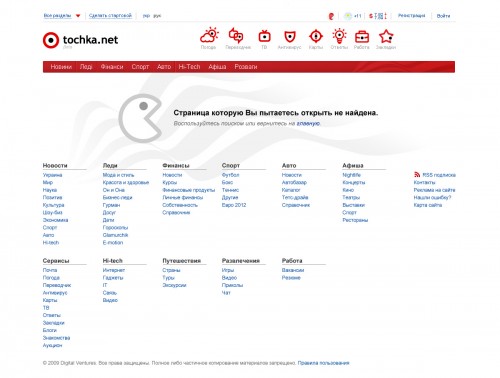Expand the Все разделы dropdown arrow
Viewport: 500px width, 378px height.
pos(78,16)
